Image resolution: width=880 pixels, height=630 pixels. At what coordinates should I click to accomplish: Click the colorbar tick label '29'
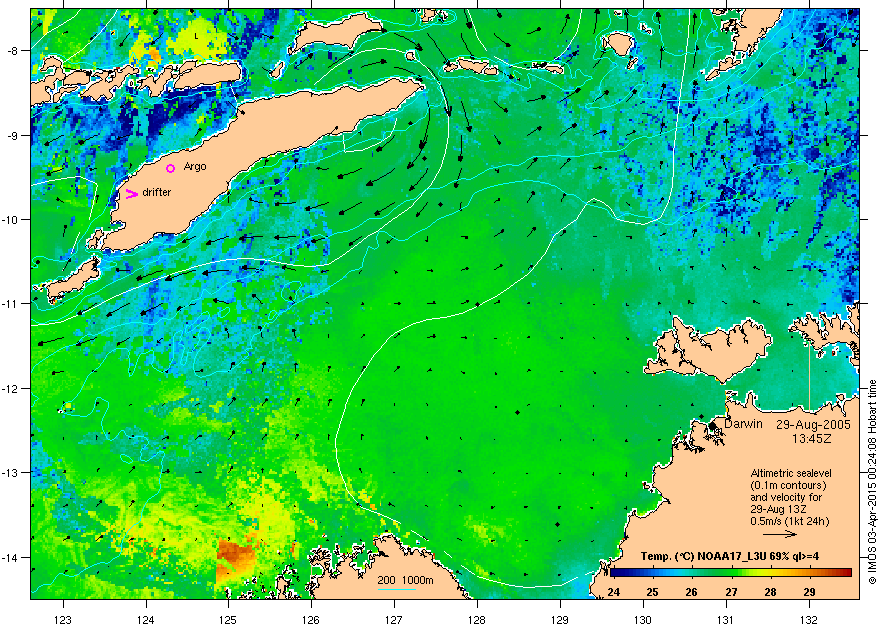click(x=809, y=592)
